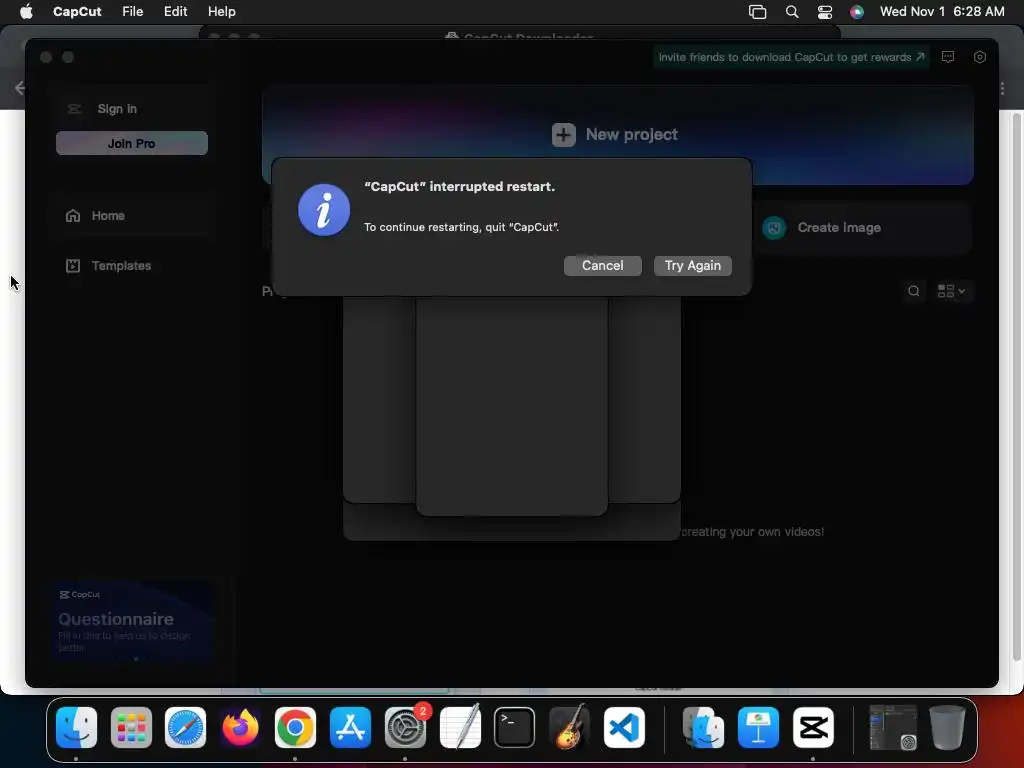Click Sign in on CapCut sidebar

[117, 108]
